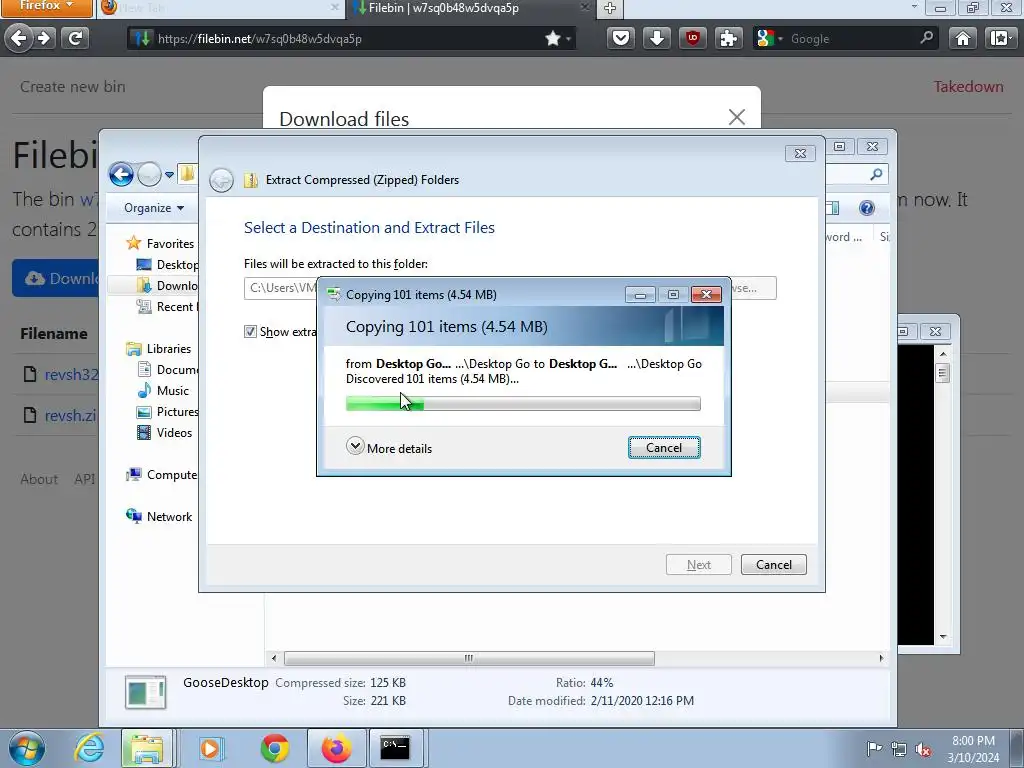This screenshot has height=768, width=1024.
Task: Open Windows Explorer taskbar icon
Action: 147,748
